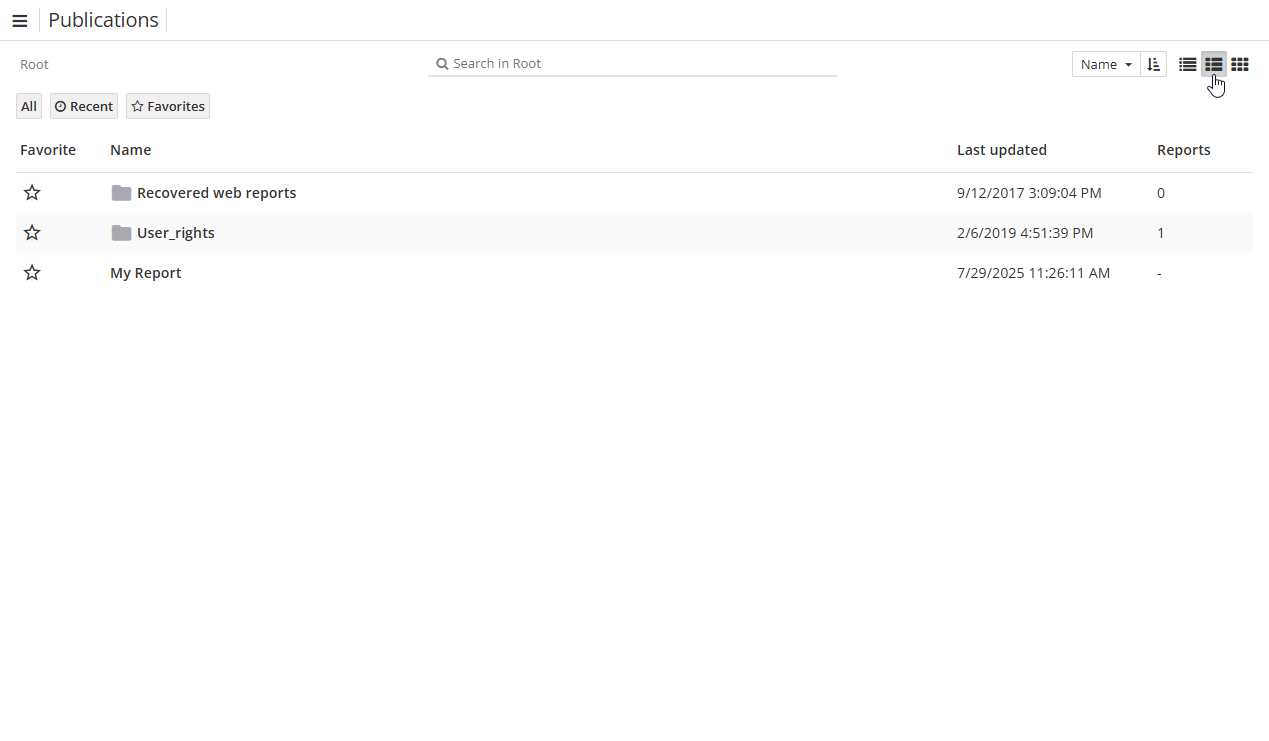Screen dimensions: 1269x741
Task: Open the My Report publication
Action: pyautogui.click(x=146, y=273)
